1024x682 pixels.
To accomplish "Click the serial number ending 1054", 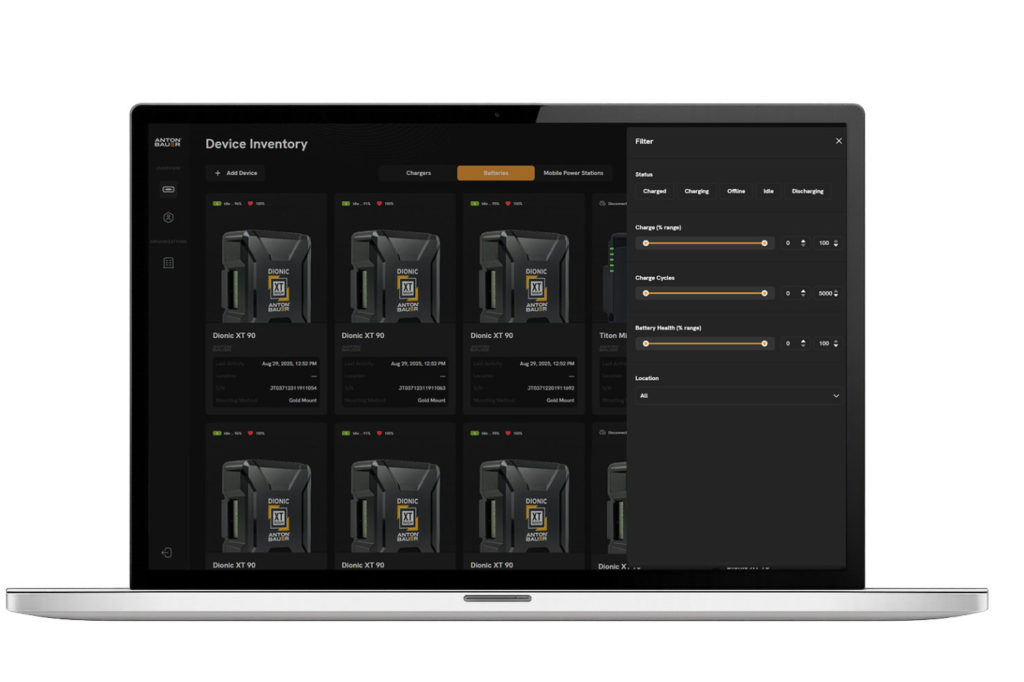I will coord(293,388).
